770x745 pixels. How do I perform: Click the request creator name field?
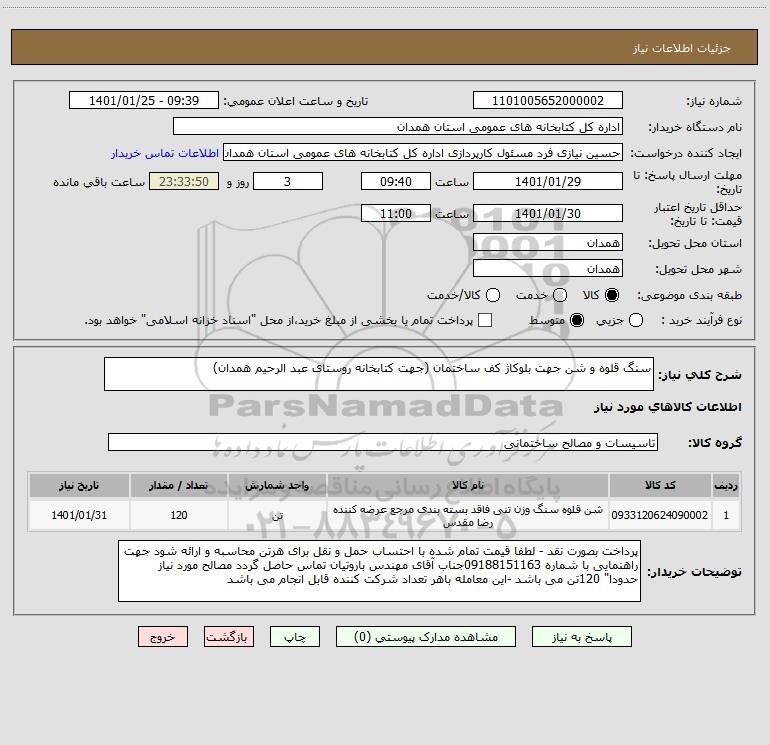423,152
